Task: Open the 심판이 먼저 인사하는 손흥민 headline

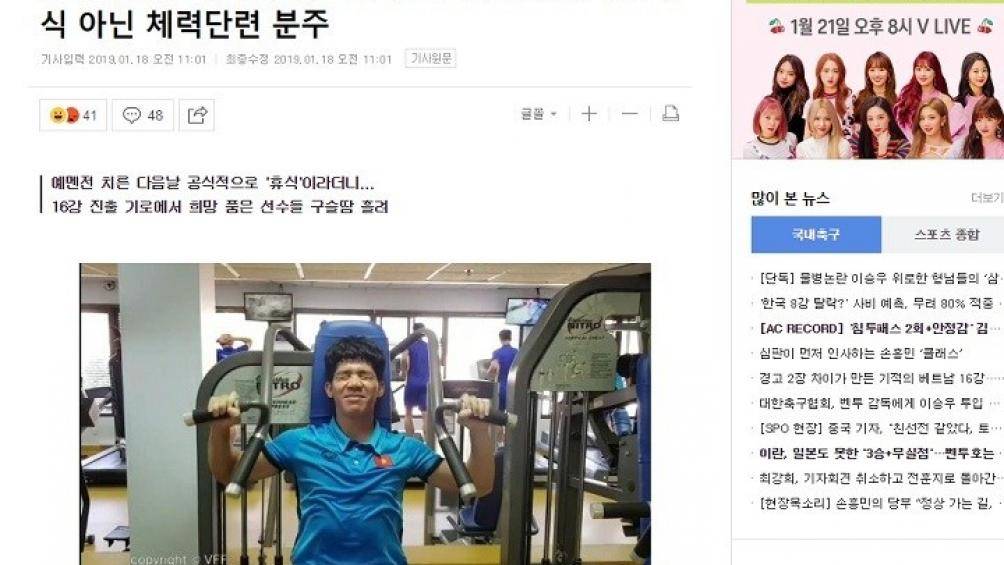Action: [860, 353]
